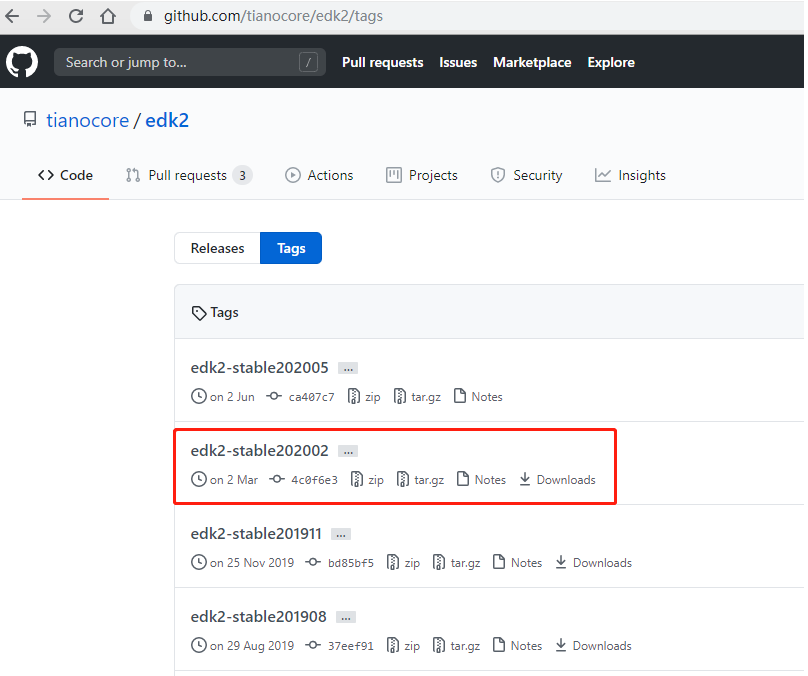
Task: Open commit ca407c7
Action: 300,397
